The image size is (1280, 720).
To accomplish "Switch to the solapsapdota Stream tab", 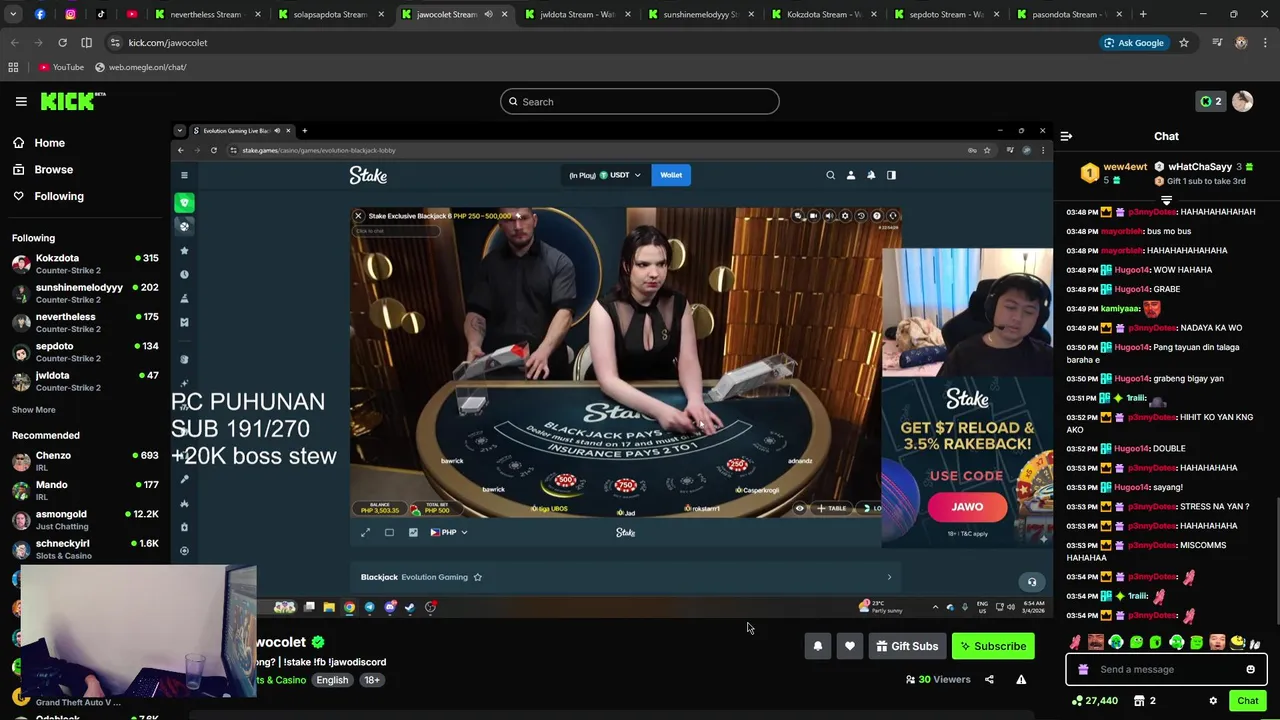I will coord(330,14).
